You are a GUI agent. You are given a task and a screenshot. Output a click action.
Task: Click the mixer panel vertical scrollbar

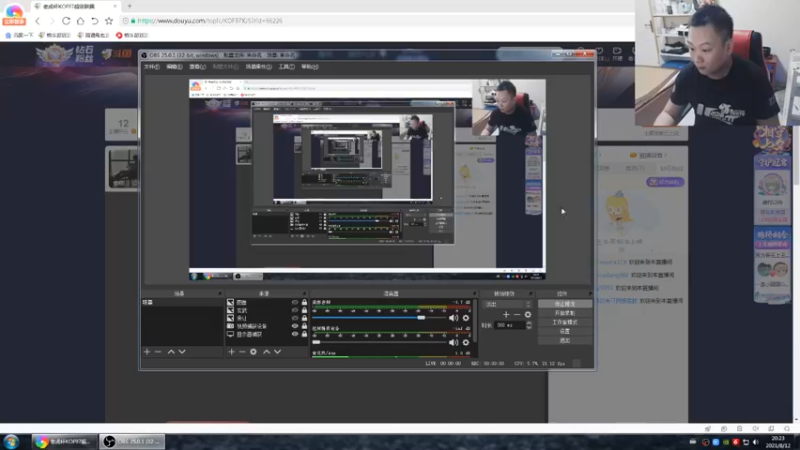(x=475, y=321)
